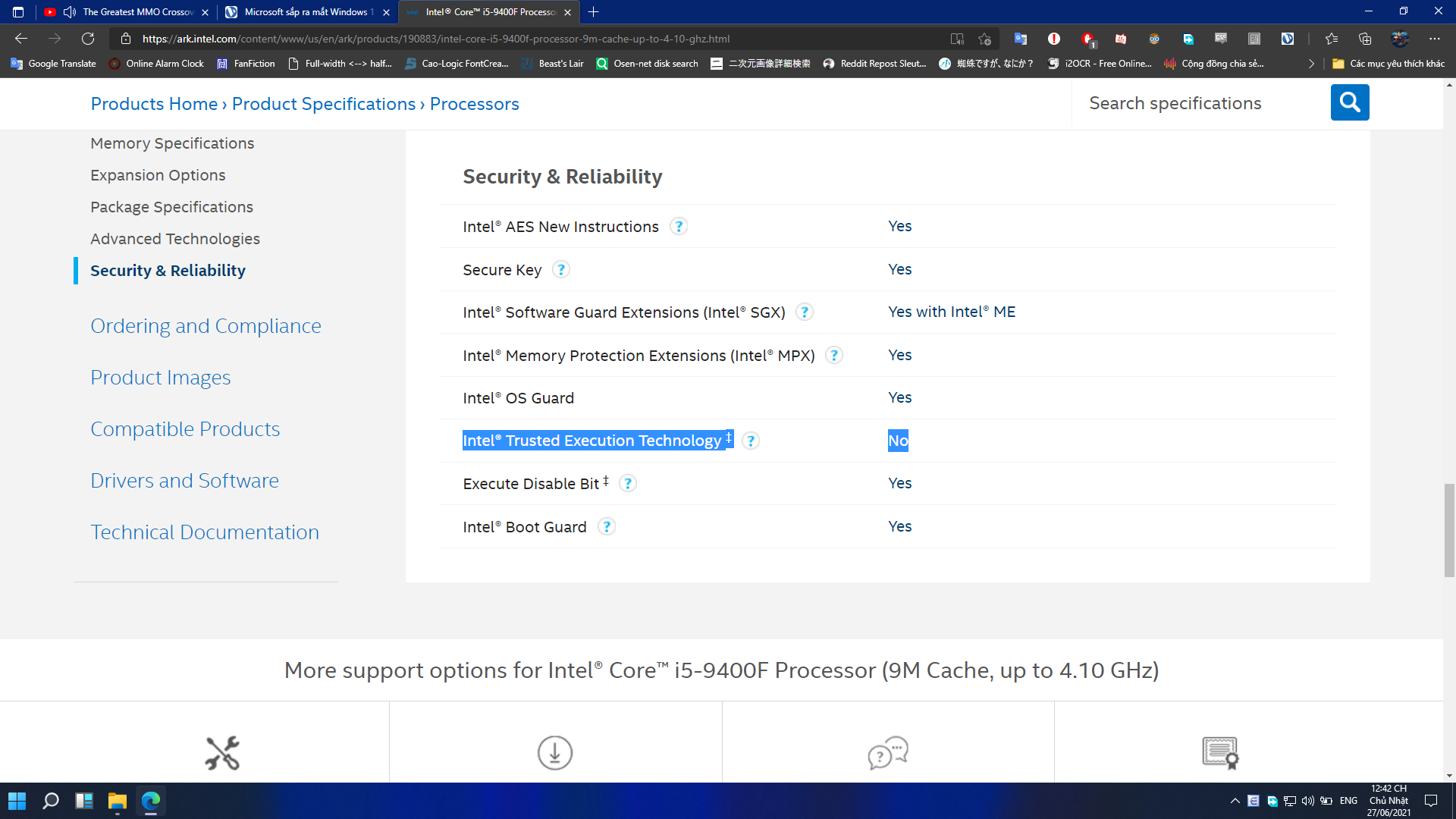Open help for Intel AES New Instructions
This screenshot has height=819, width=1456.
coord(679,227)
